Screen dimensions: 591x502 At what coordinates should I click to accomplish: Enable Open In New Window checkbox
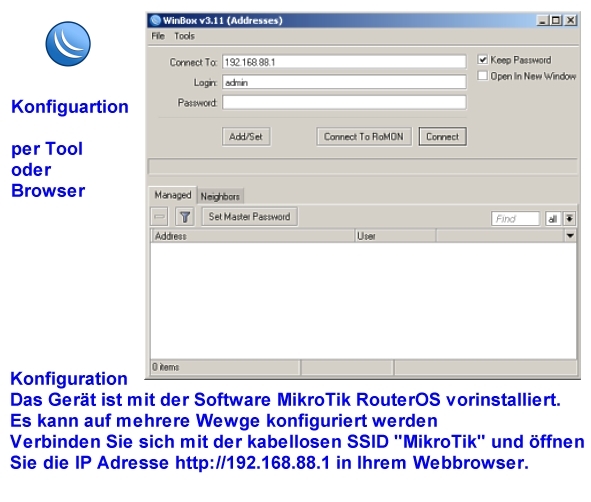tap(482, 76)
